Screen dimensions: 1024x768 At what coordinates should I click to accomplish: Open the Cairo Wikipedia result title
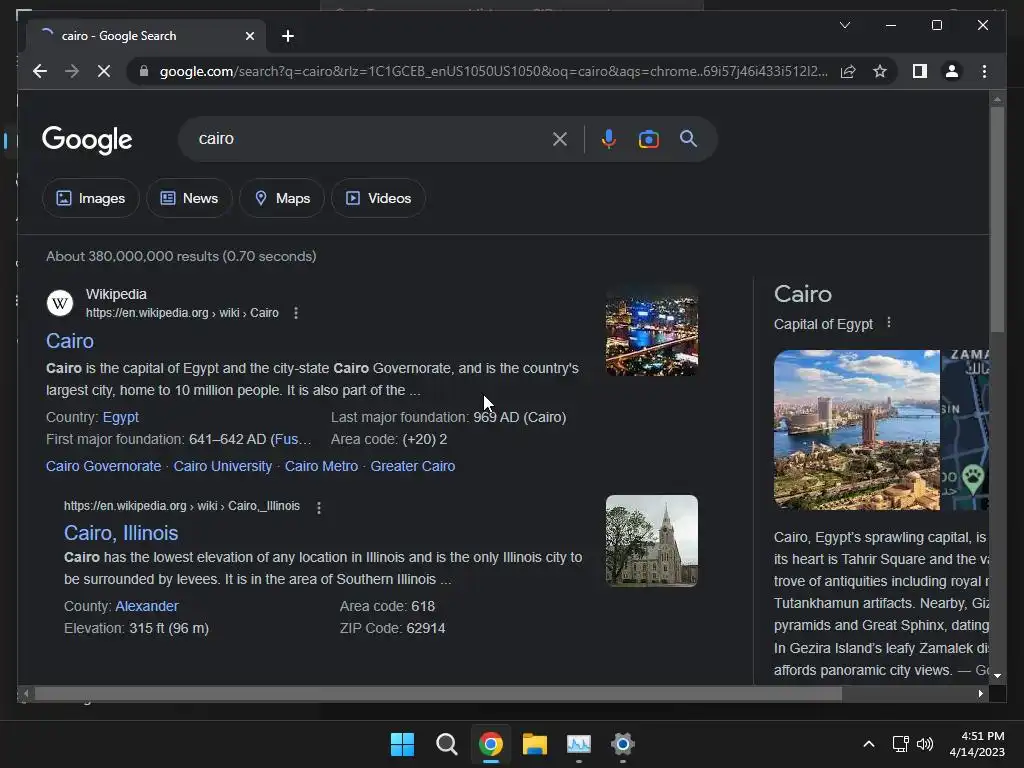pyautogui.click(x=70, y=341)
